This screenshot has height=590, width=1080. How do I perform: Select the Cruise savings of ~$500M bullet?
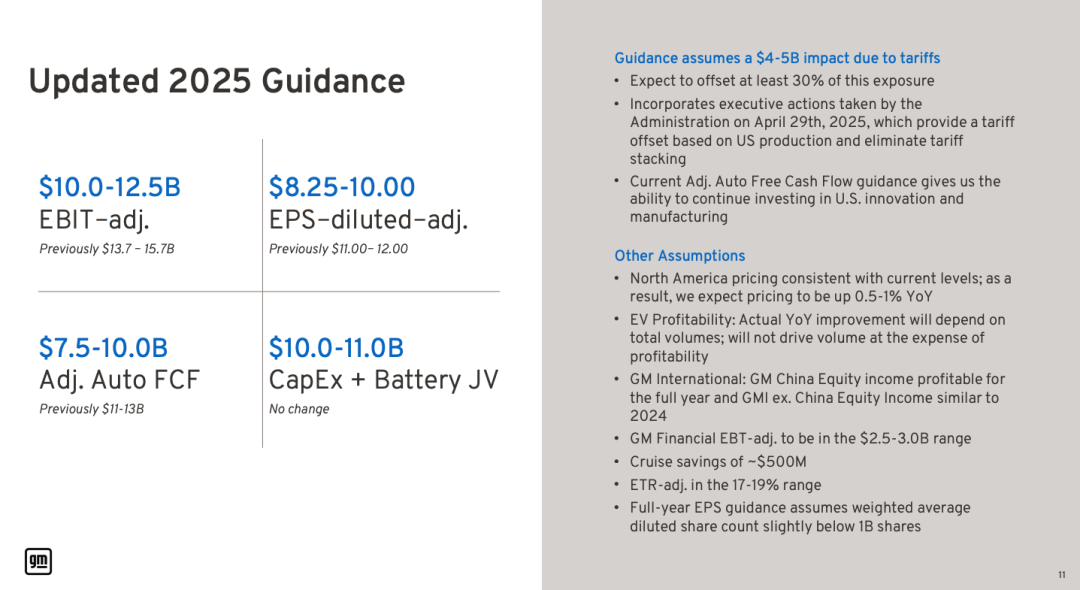click(718, 462)
